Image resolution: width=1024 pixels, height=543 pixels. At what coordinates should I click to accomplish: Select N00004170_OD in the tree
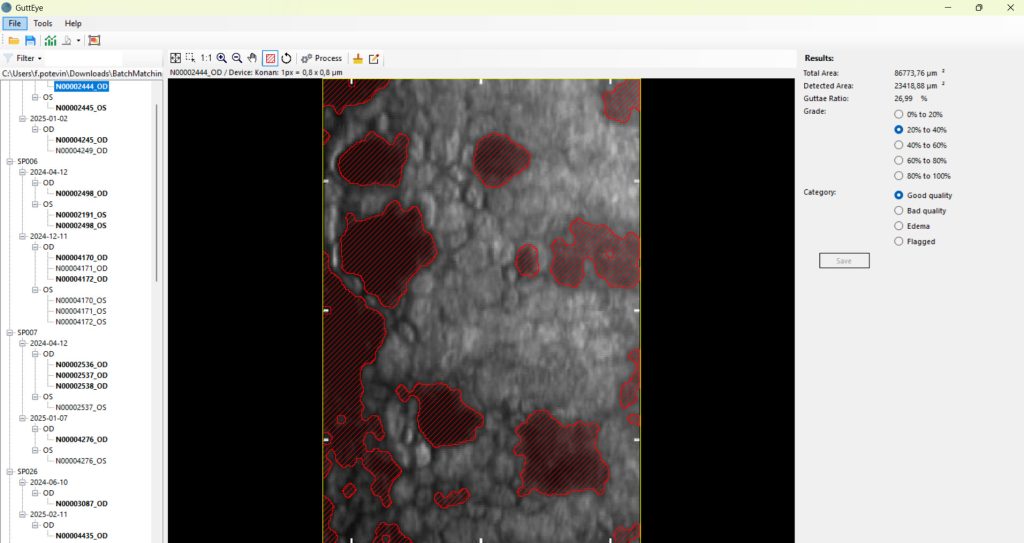(82, 257)
